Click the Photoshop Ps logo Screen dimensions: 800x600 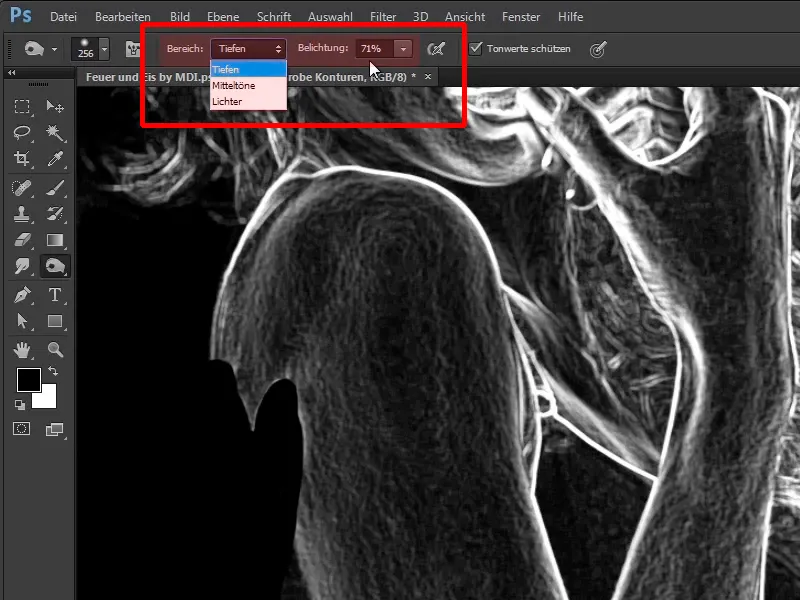20,15
